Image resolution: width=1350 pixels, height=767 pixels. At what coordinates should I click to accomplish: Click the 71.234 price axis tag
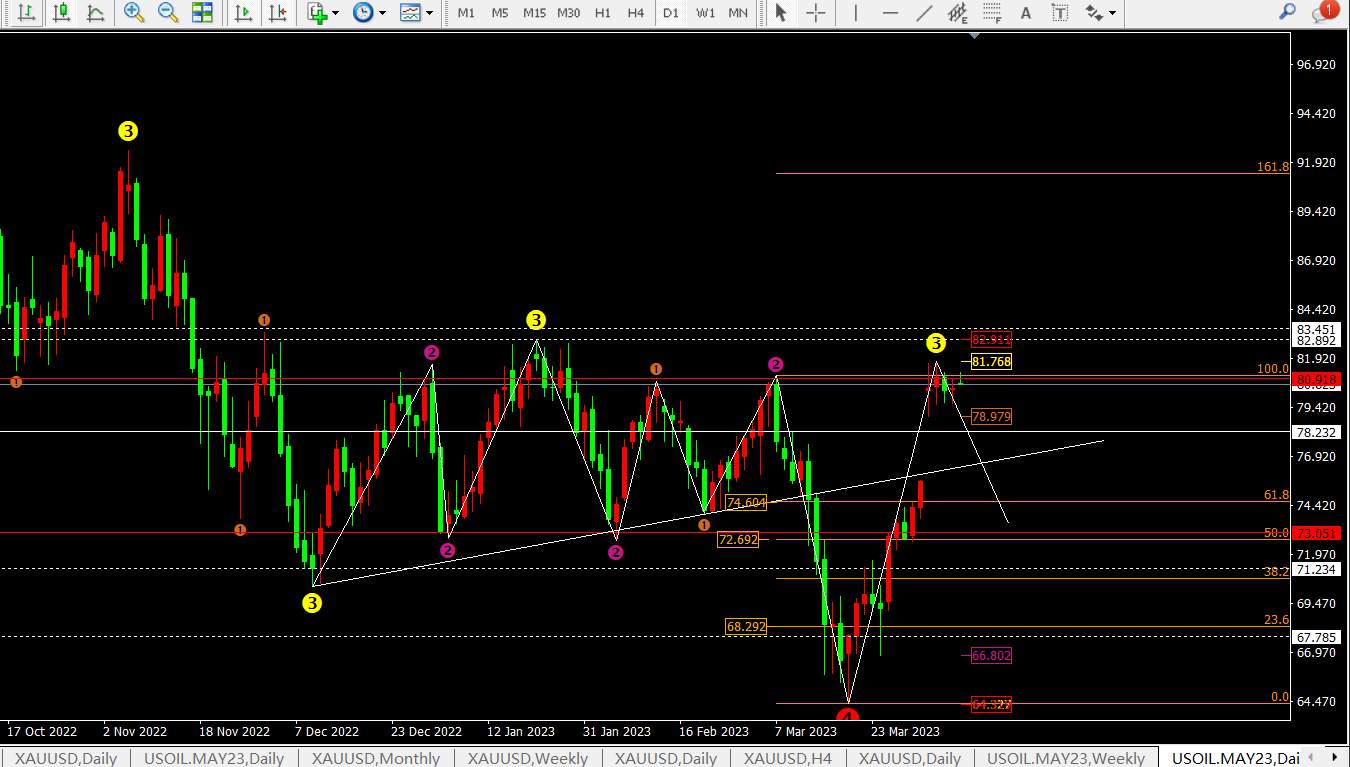point(1316,569)
